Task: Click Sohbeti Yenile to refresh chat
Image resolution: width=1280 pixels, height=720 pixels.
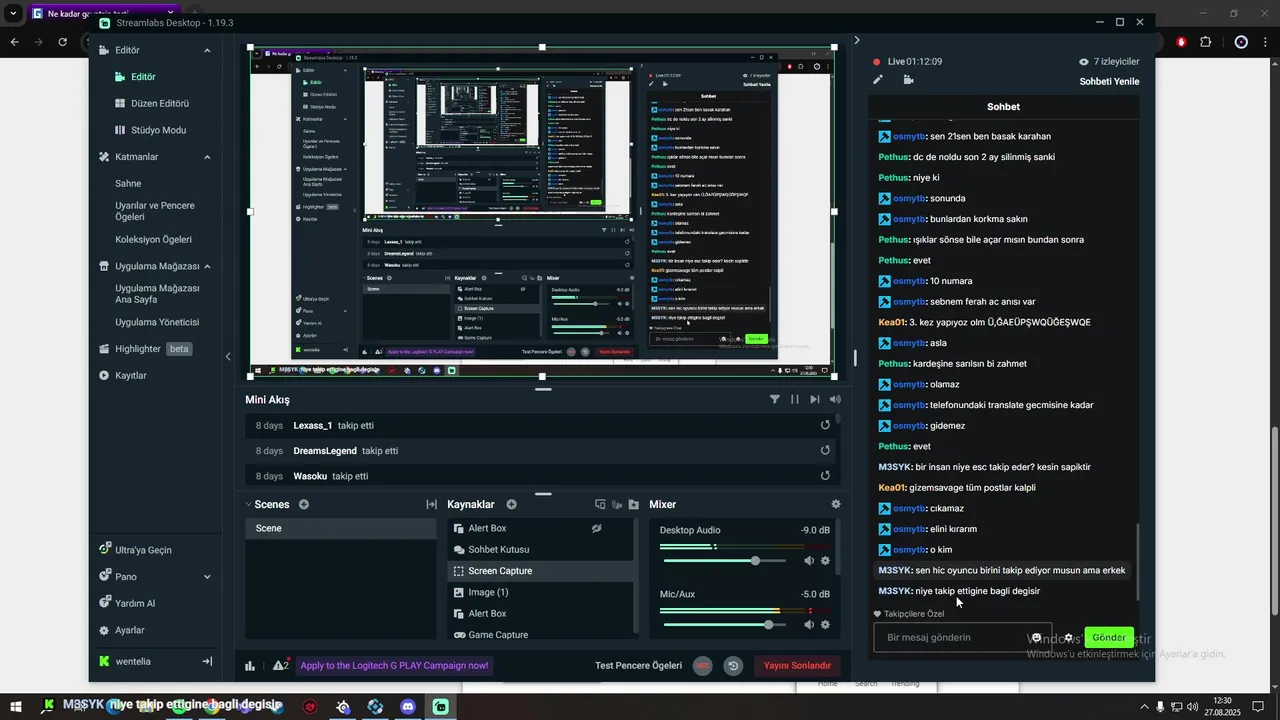Action: (x=1109, y=82)
